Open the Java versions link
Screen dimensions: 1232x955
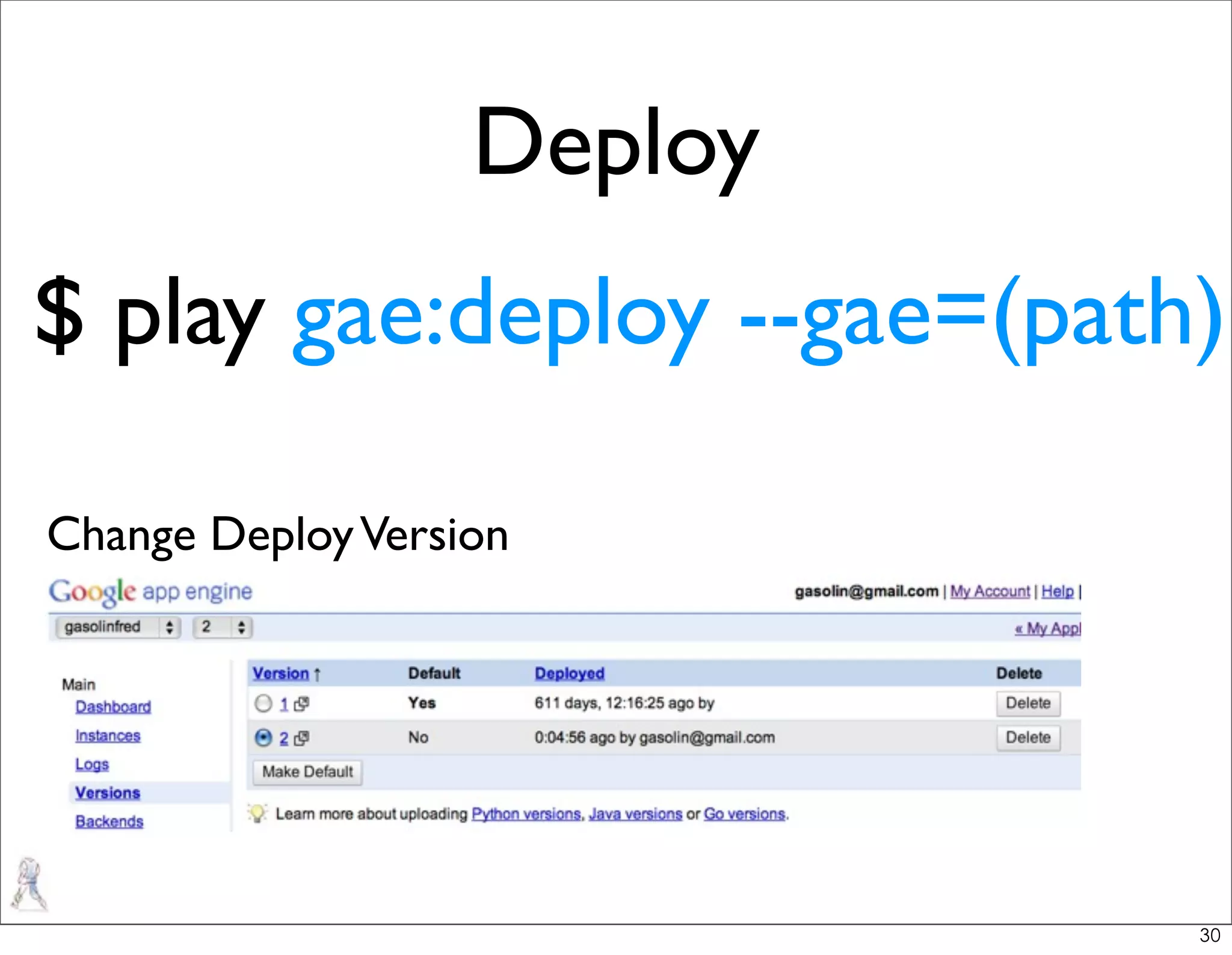click(x=636, y=814)
